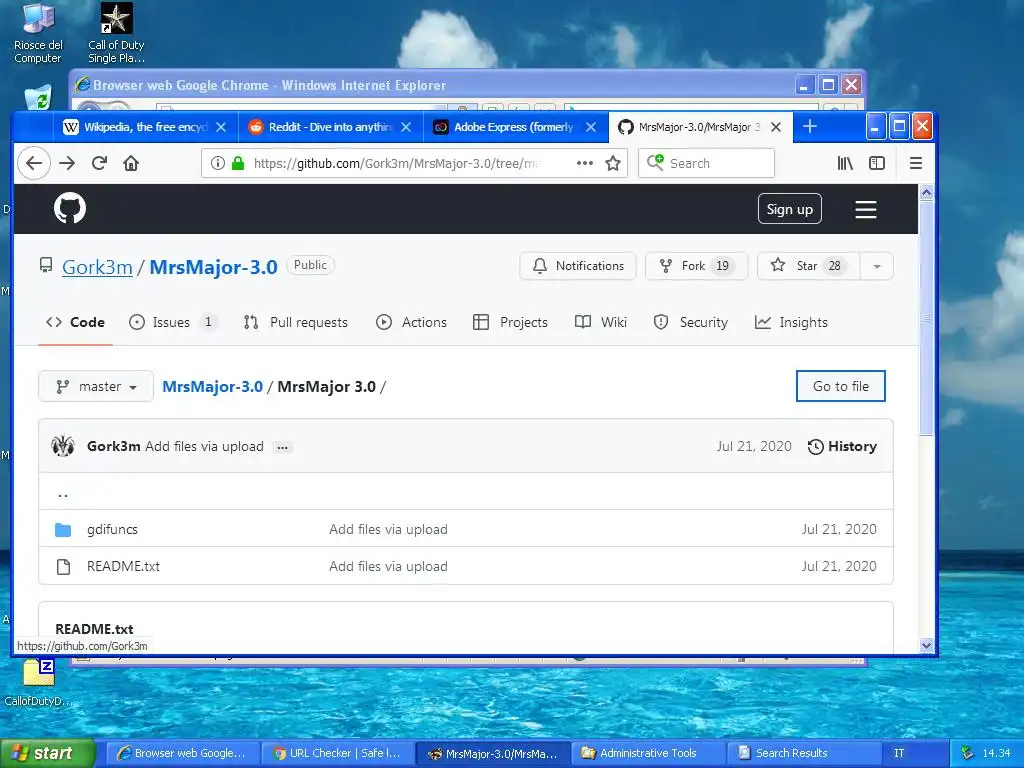Select the Risorse del Computer desktop icon

click(38, 33)
